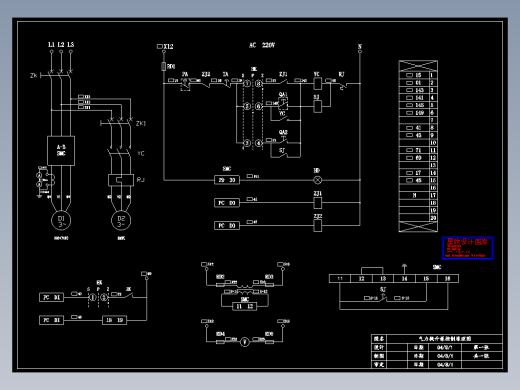Click the SMC 11 12 terminal box
520x390 pixels.
click(245, 306)
